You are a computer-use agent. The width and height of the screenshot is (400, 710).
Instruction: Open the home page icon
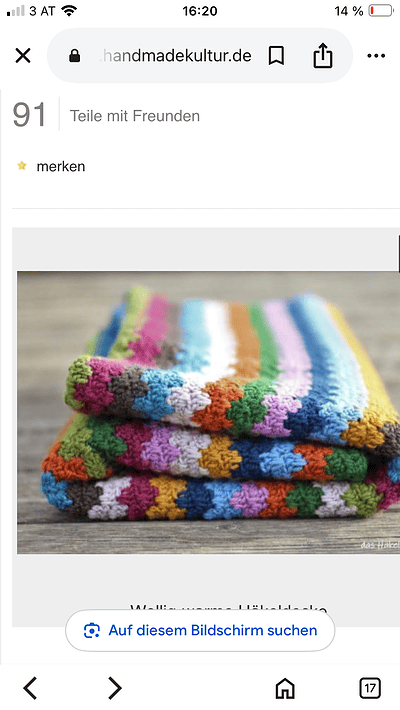(x=285, y=688)
